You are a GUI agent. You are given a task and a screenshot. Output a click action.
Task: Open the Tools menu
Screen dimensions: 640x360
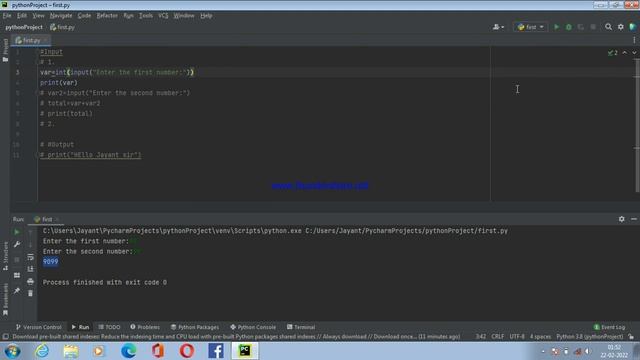pos(146,16)
